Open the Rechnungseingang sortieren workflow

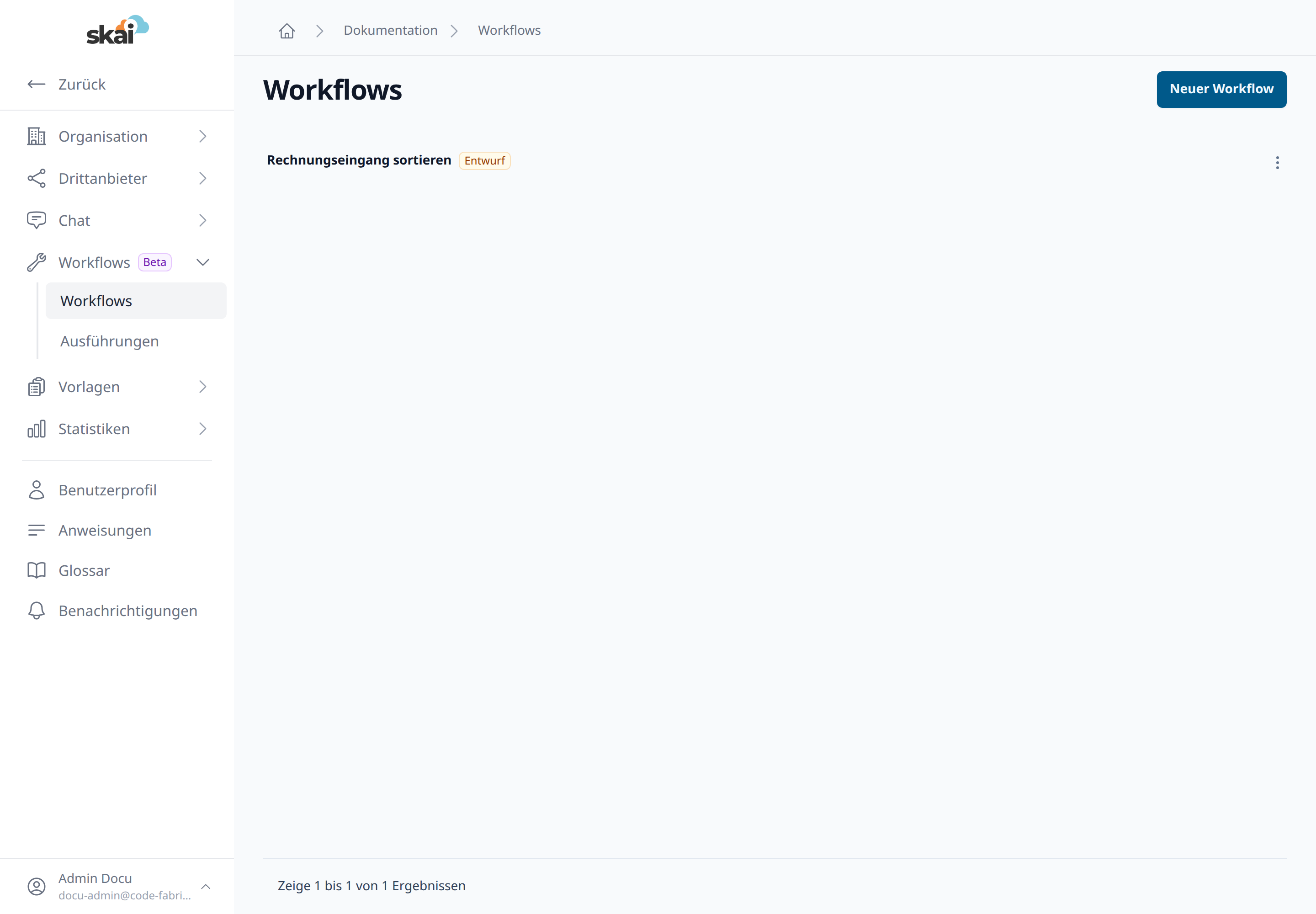click(x=359, y=160)
